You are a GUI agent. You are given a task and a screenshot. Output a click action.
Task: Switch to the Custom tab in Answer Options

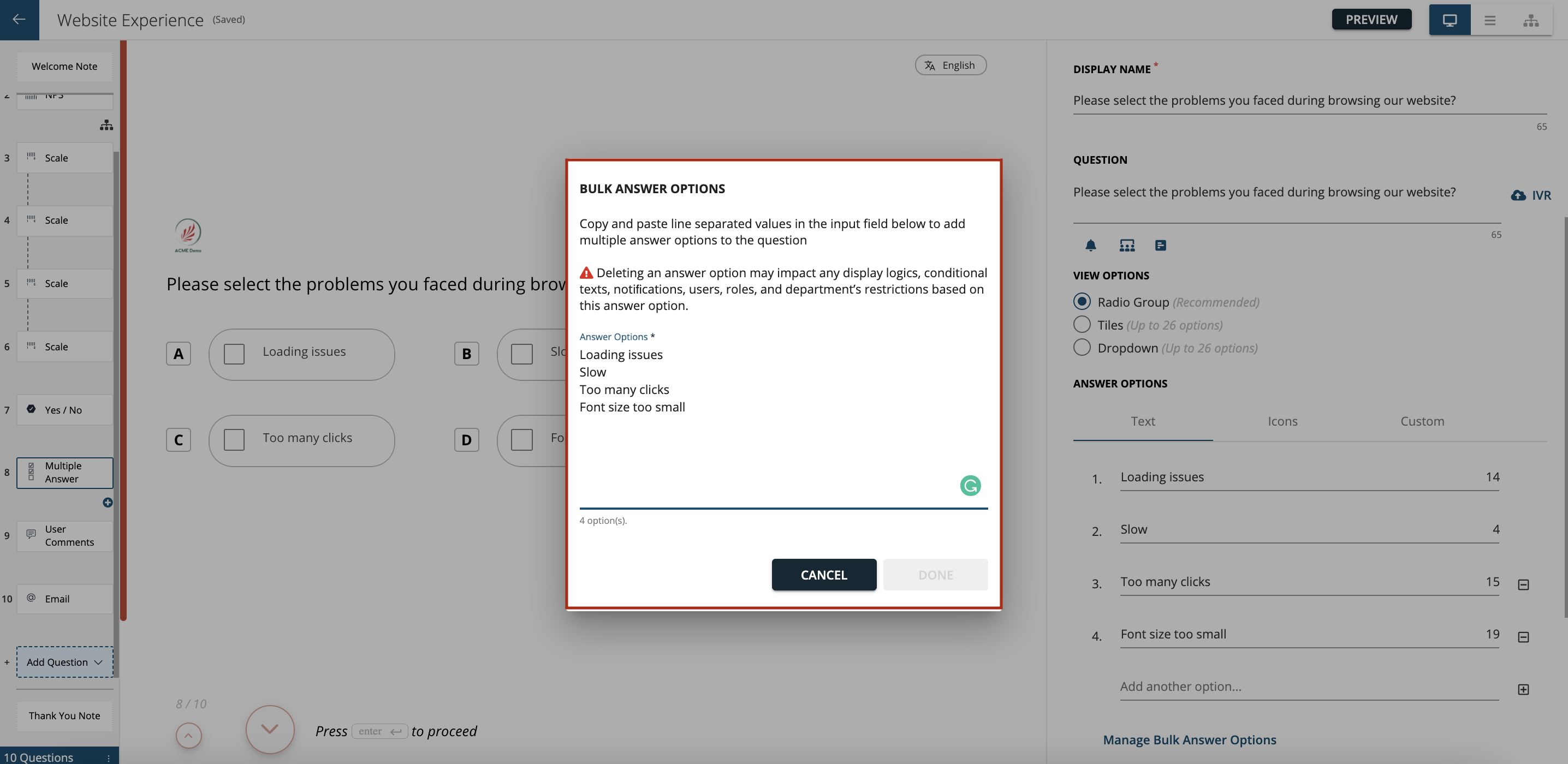click(1422, 421)
